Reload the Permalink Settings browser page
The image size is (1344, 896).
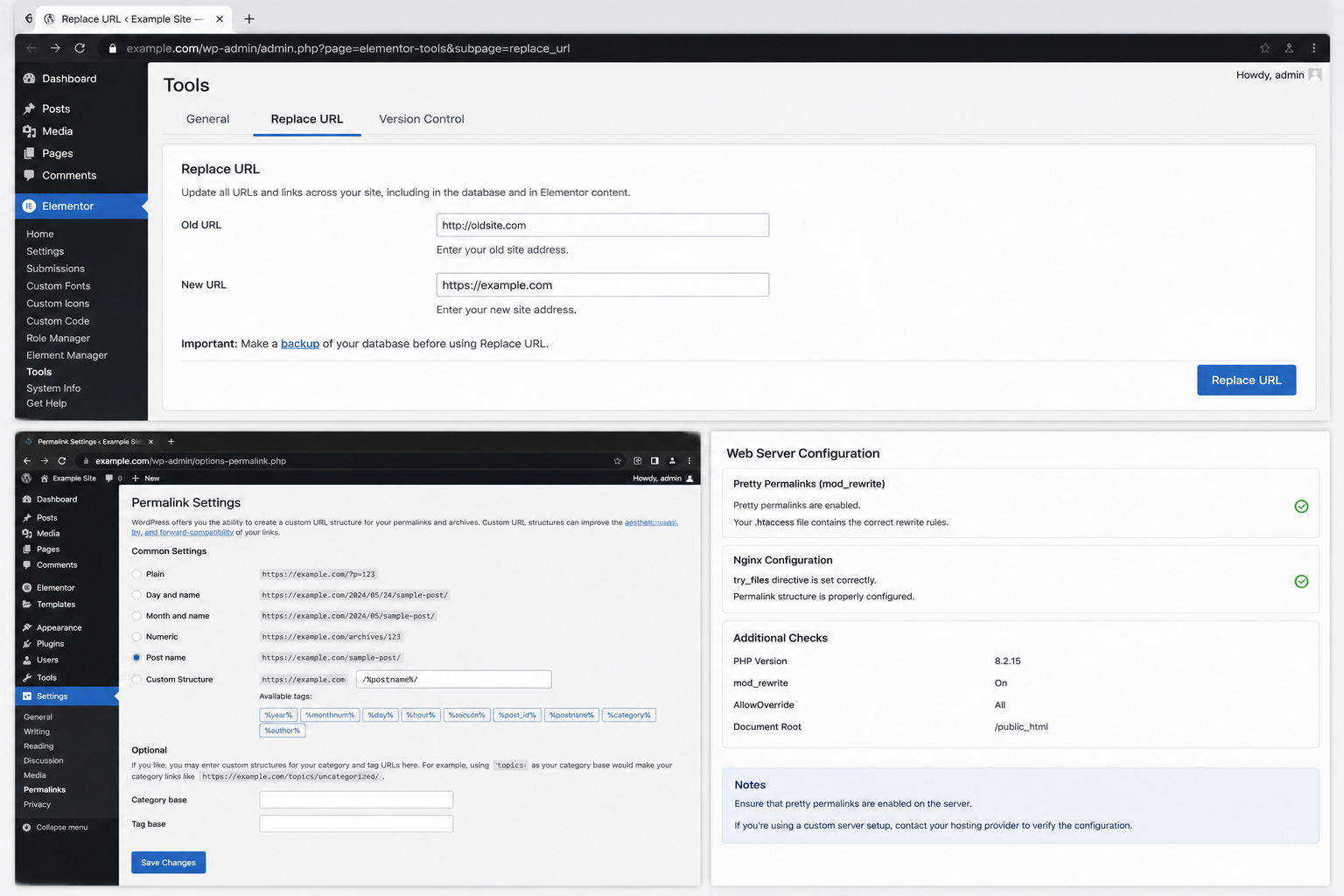(x=62, y=461)
